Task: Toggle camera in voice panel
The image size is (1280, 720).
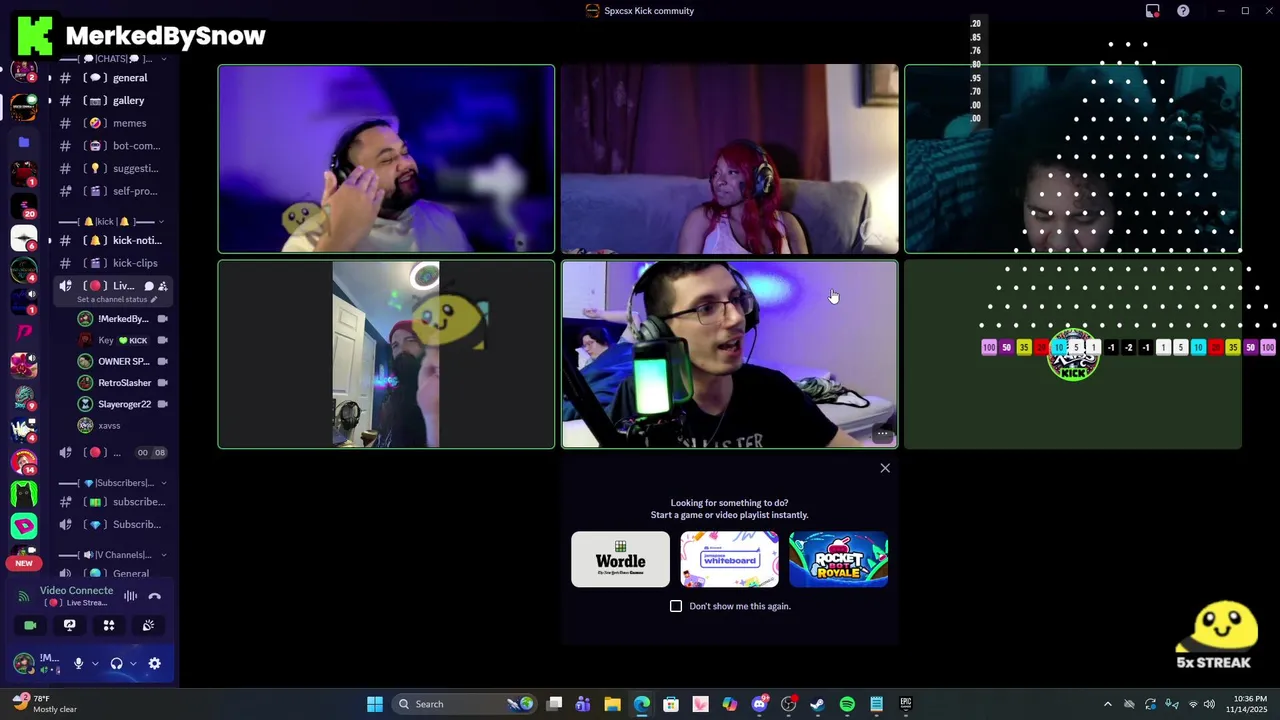Action: click(30, 625)
